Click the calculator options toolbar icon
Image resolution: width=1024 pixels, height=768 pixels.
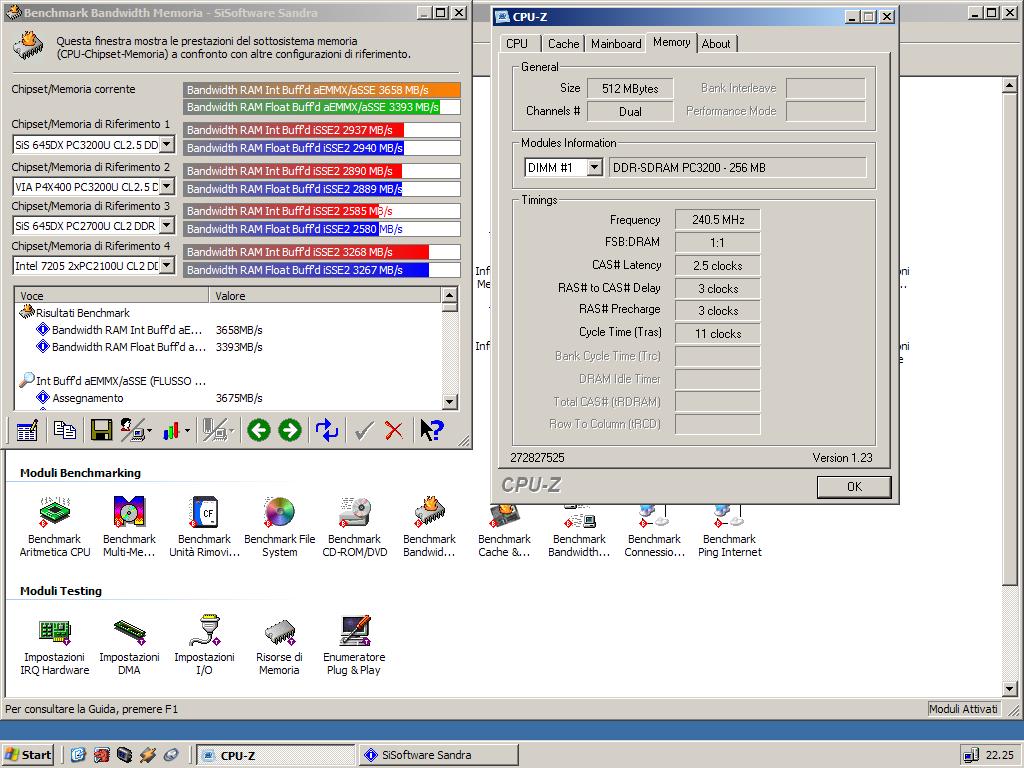pyautogui.click(x=27, y=430)
